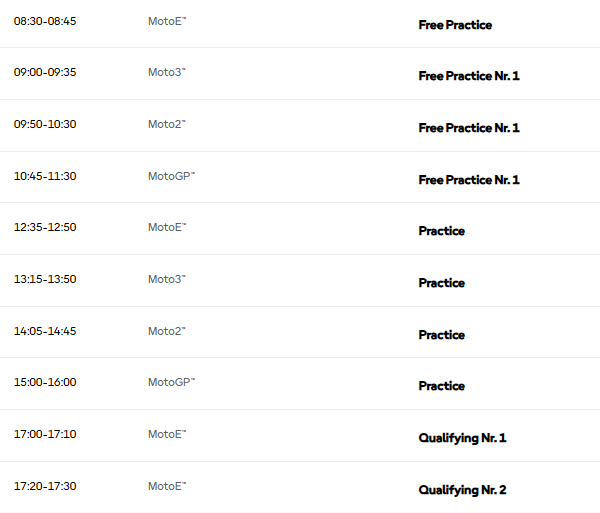The height and width of the screenshot is (513, 600).
Task: Select Moto2 Practice at 14:05-14:45
Action: (300, 332)
